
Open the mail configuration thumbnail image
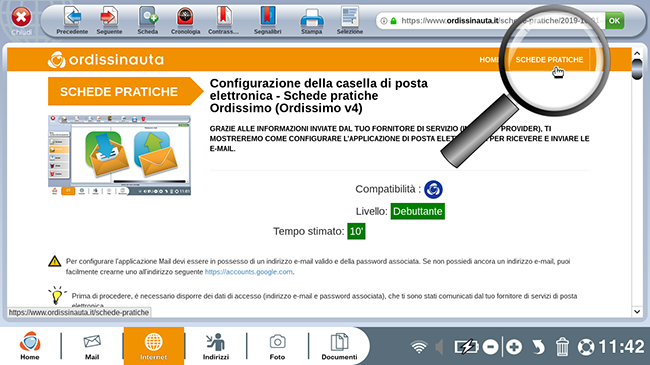[119, 155]
